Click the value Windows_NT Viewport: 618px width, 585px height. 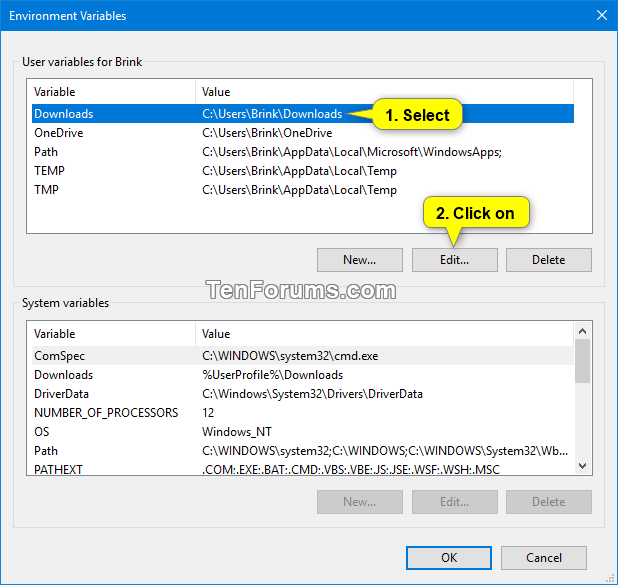pos(237,431)
